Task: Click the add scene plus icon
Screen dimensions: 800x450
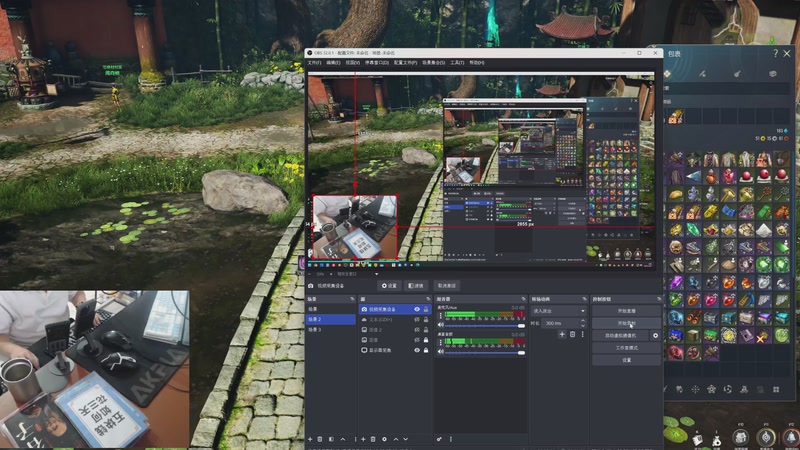Action: (x=310, y=439)
